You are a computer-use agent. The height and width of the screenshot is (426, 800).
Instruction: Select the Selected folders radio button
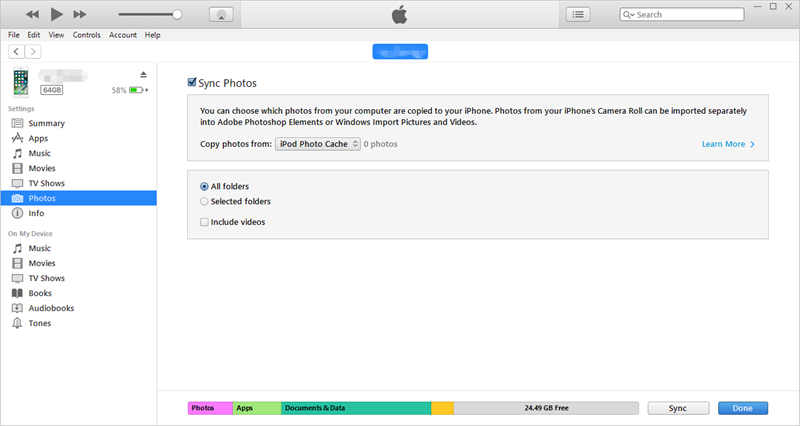204,202
